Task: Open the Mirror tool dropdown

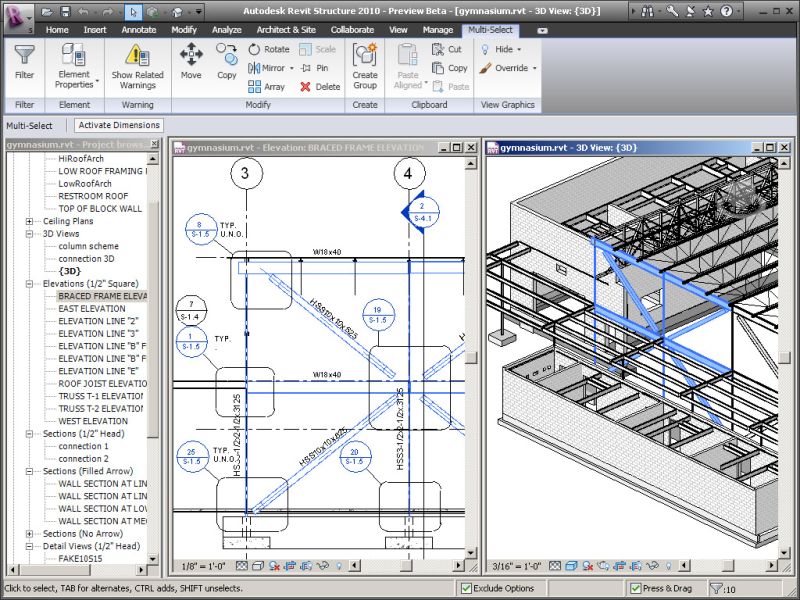Action: tap(291, 68)
